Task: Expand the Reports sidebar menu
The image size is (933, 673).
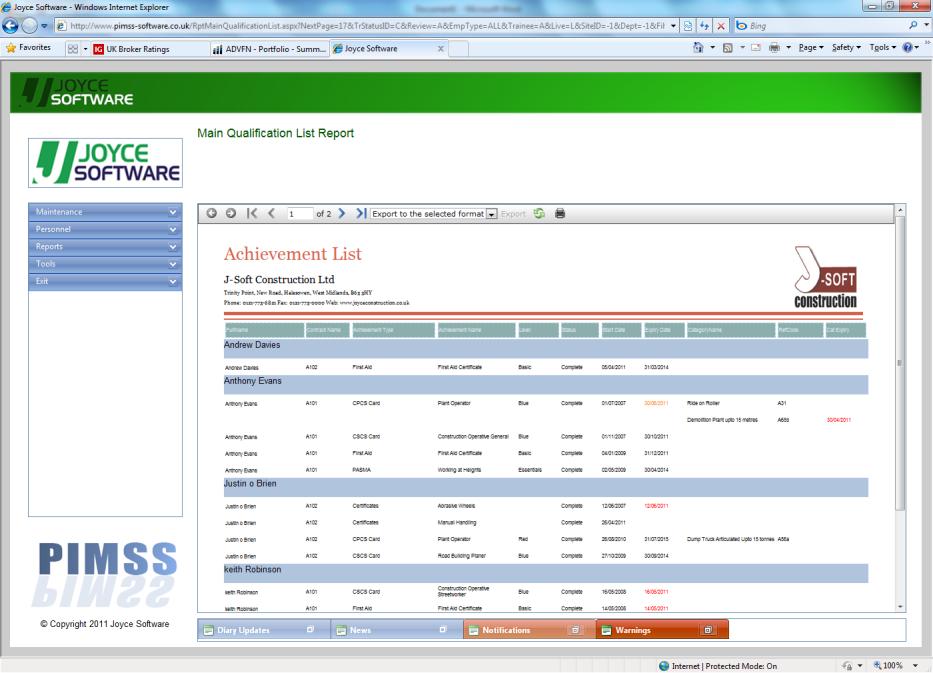Action: [x=105, y=246]
